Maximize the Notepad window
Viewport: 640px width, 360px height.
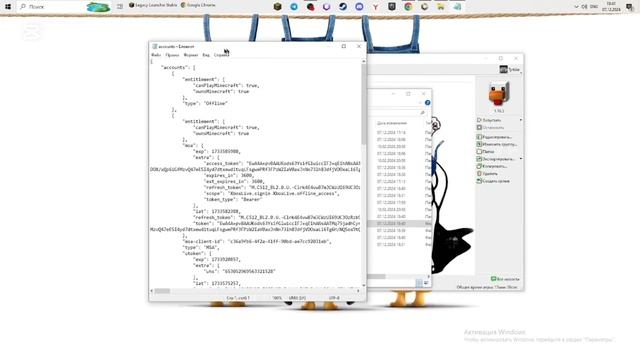tap(344, 47)
